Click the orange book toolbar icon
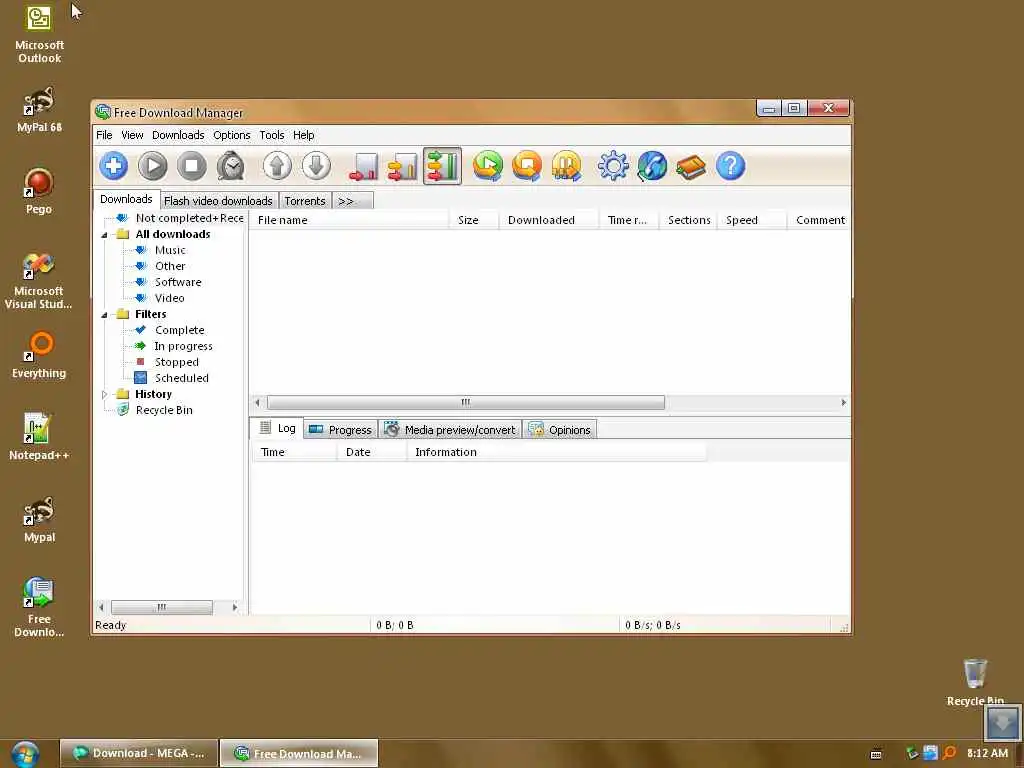 coord(691,167)
